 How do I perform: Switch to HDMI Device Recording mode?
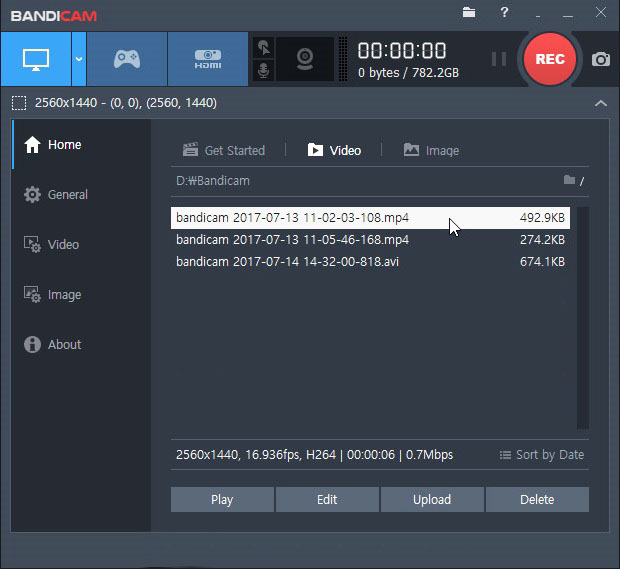pos(208,59)
